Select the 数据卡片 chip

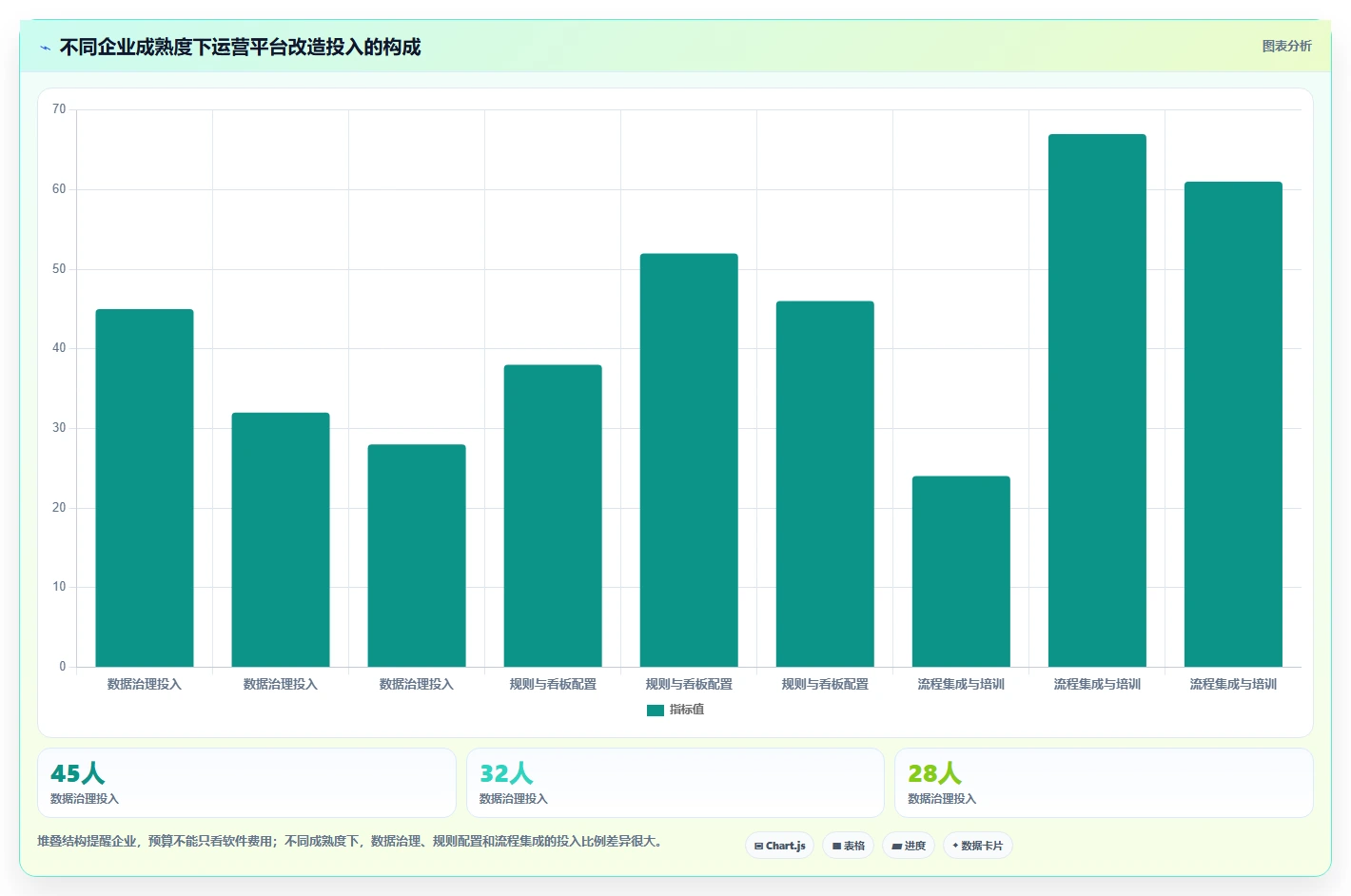(977, 846)
